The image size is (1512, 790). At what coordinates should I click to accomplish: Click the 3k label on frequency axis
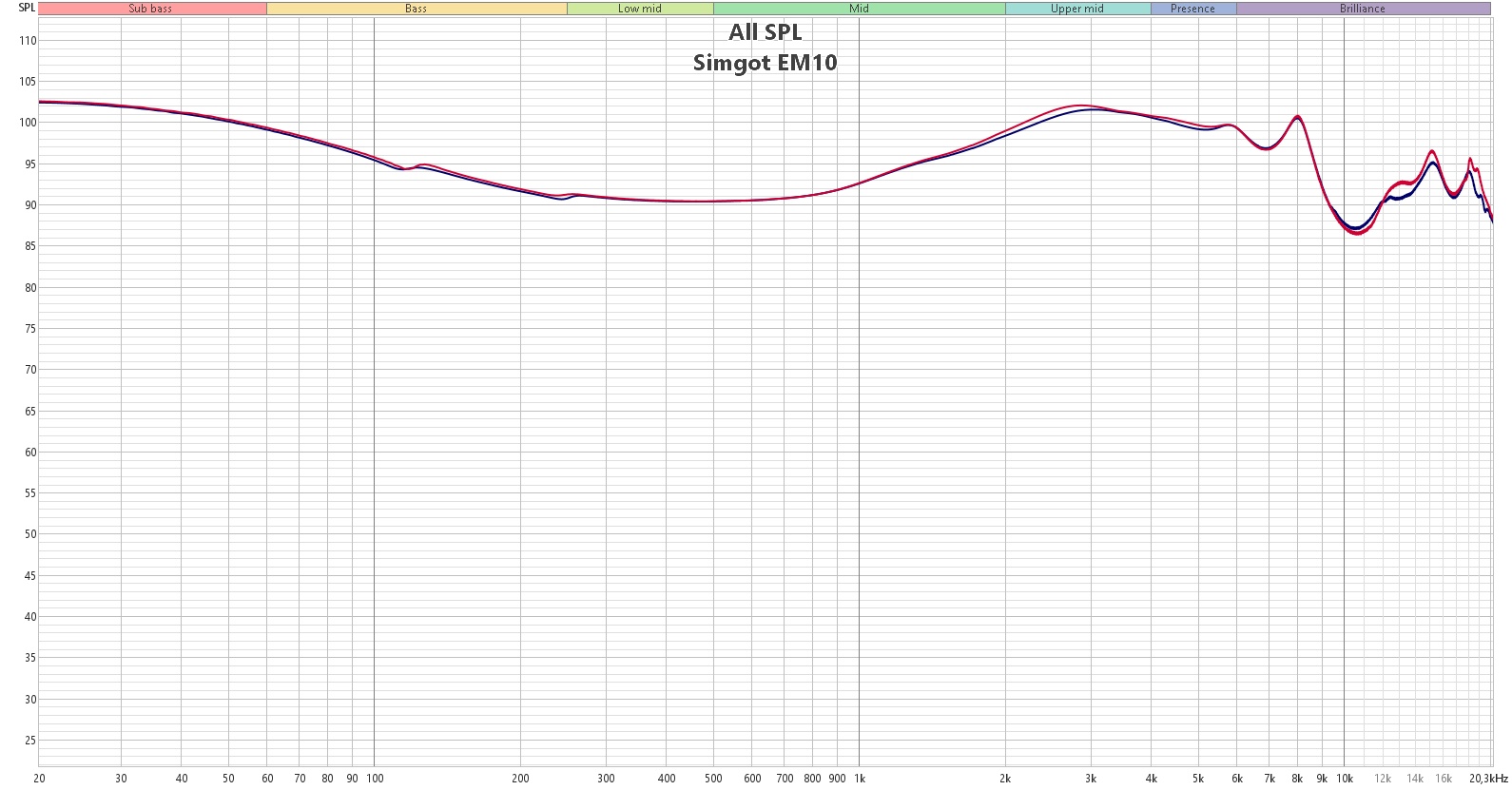1091,779
